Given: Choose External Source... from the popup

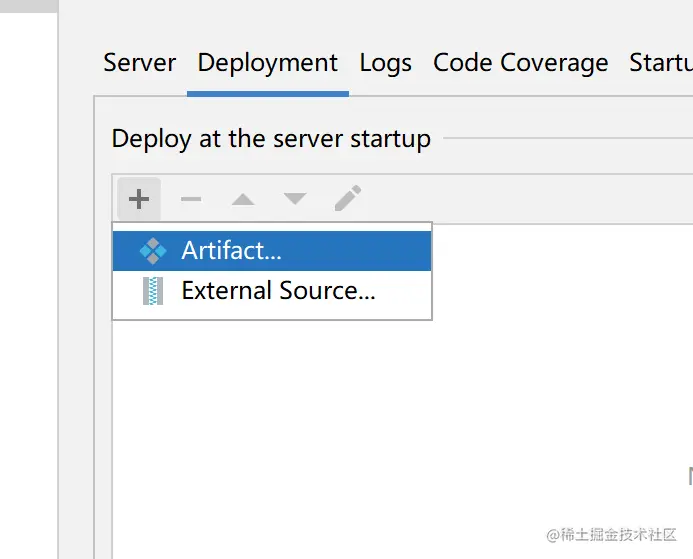Looking at the screenshot, I should click(272, 291).
